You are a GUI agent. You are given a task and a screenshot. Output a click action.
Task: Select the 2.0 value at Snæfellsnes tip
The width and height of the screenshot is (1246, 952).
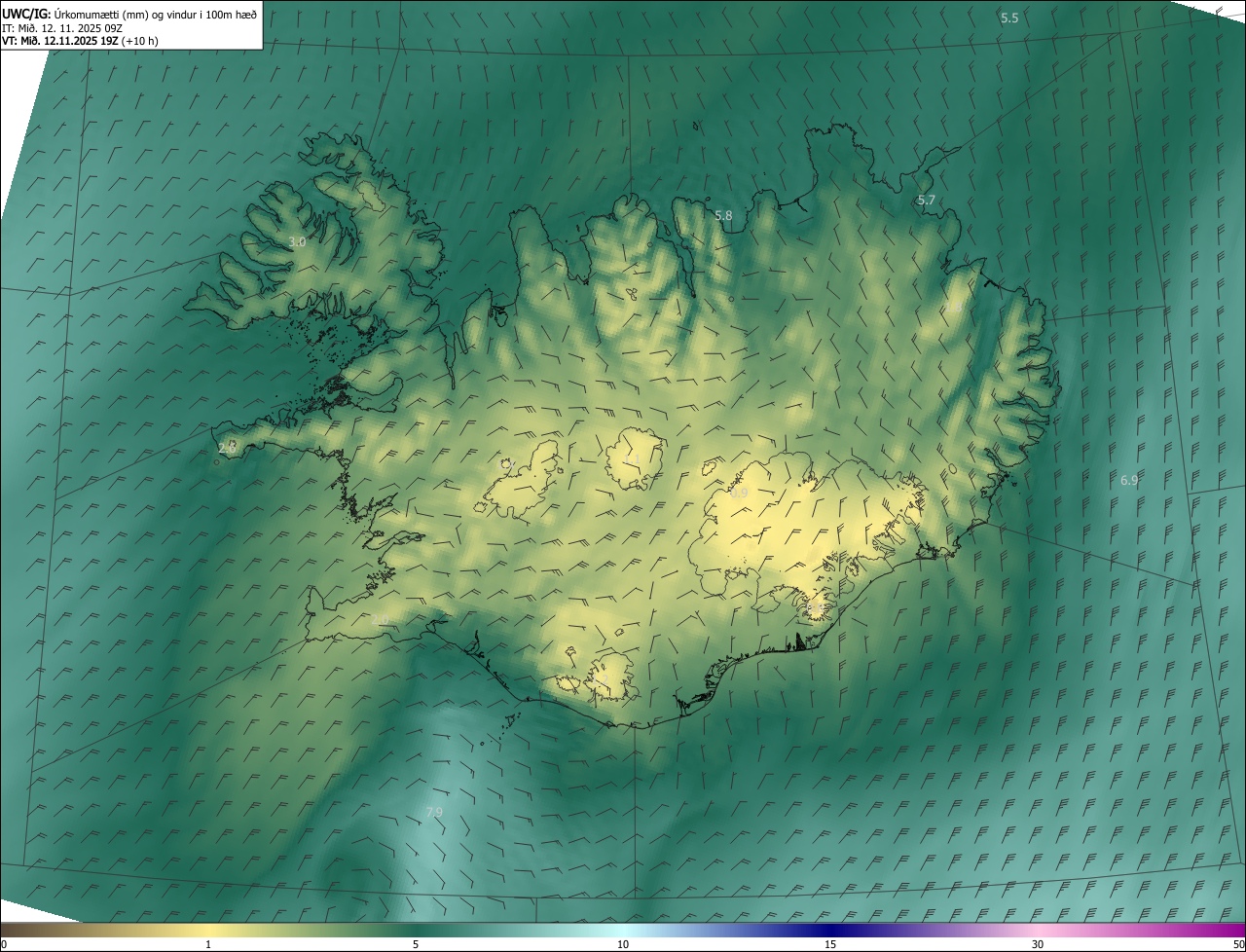[x=228, y=447]
